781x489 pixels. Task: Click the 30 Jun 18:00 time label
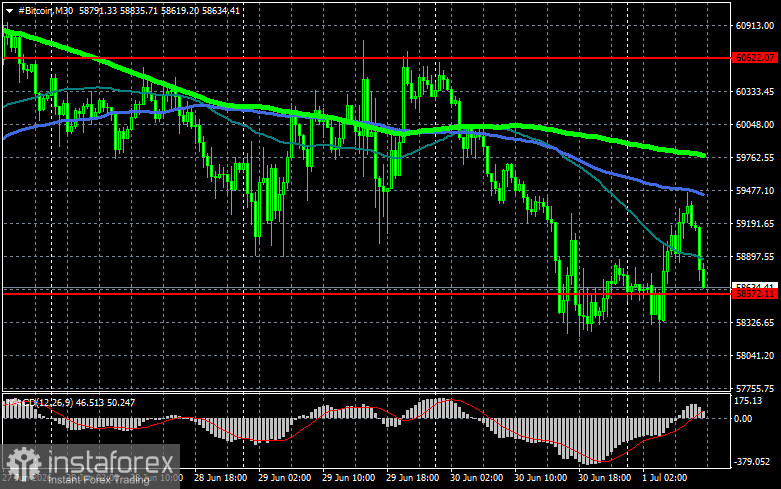click(604, 478)
